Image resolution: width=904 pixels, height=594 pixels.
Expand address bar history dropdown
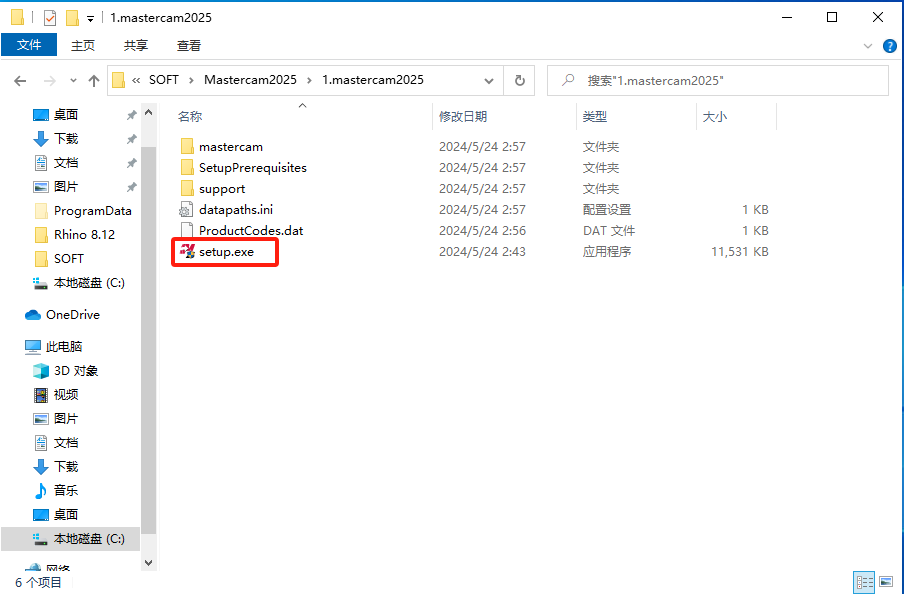coord(489,81)
